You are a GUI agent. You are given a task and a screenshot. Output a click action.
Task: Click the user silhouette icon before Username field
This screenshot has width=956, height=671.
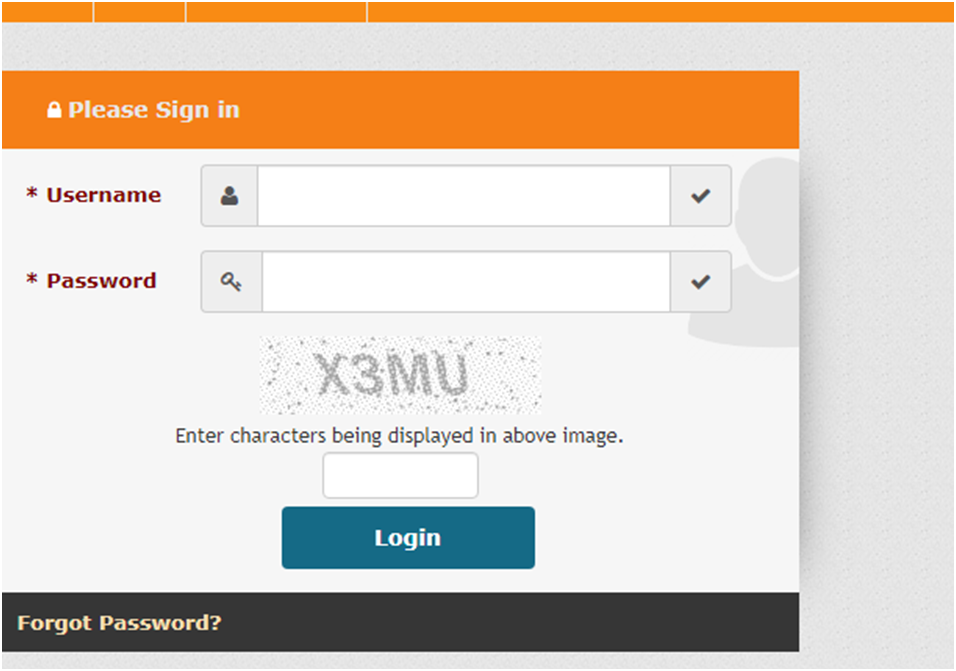coord(229,196)
